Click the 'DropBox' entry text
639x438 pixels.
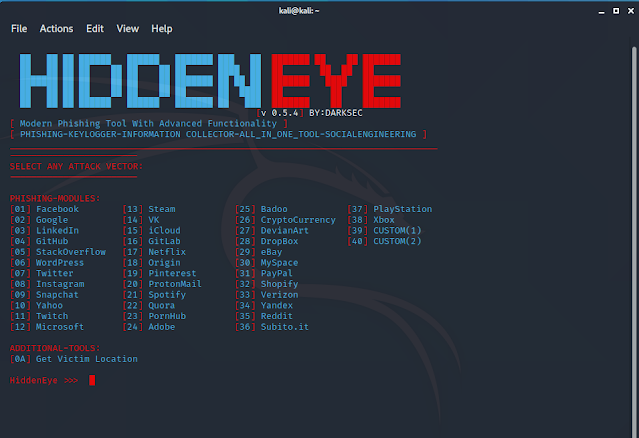point(280,241)
